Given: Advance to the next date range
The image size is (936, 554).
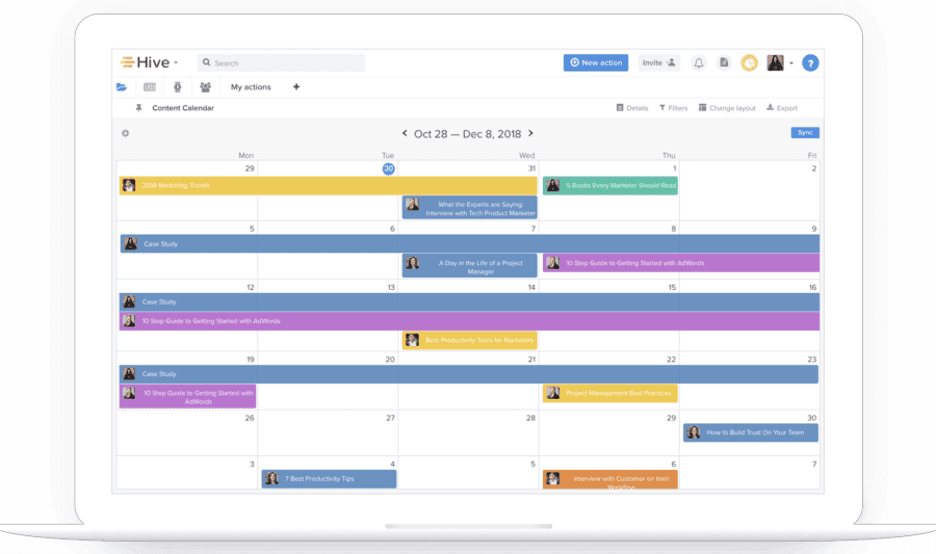Looking at the screenshot, I should point(531,133).
